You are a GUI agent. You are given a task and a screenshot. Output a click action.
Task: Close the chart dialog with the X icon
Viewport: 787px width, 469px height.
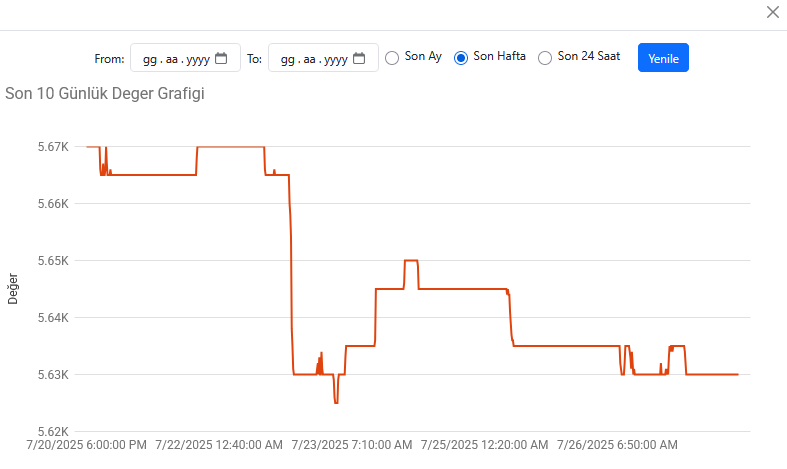[772, 12]
